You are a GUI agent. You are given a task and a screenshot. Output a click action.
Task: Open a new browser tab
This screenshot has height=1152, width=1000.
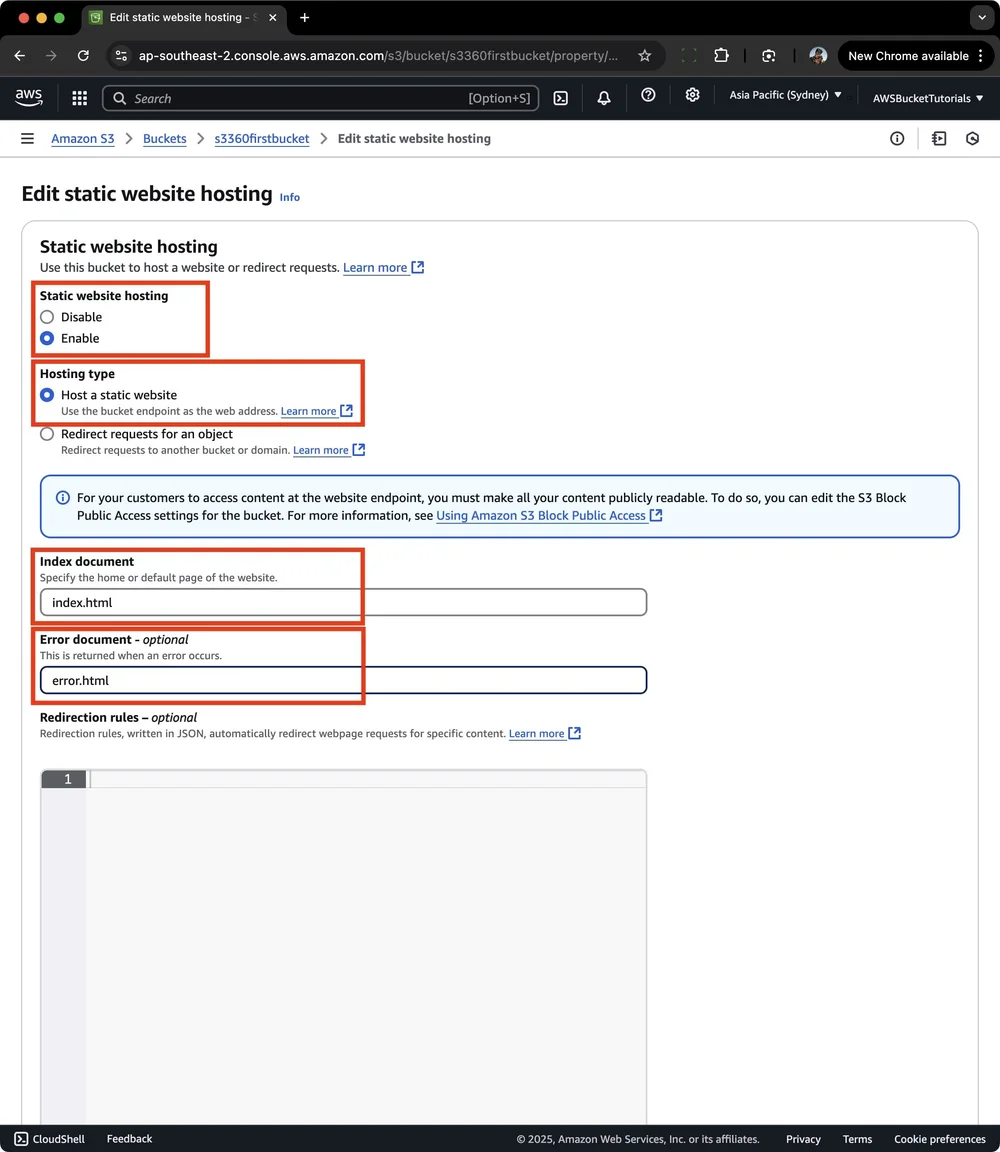pyautogui.click(x=304, y=18)
